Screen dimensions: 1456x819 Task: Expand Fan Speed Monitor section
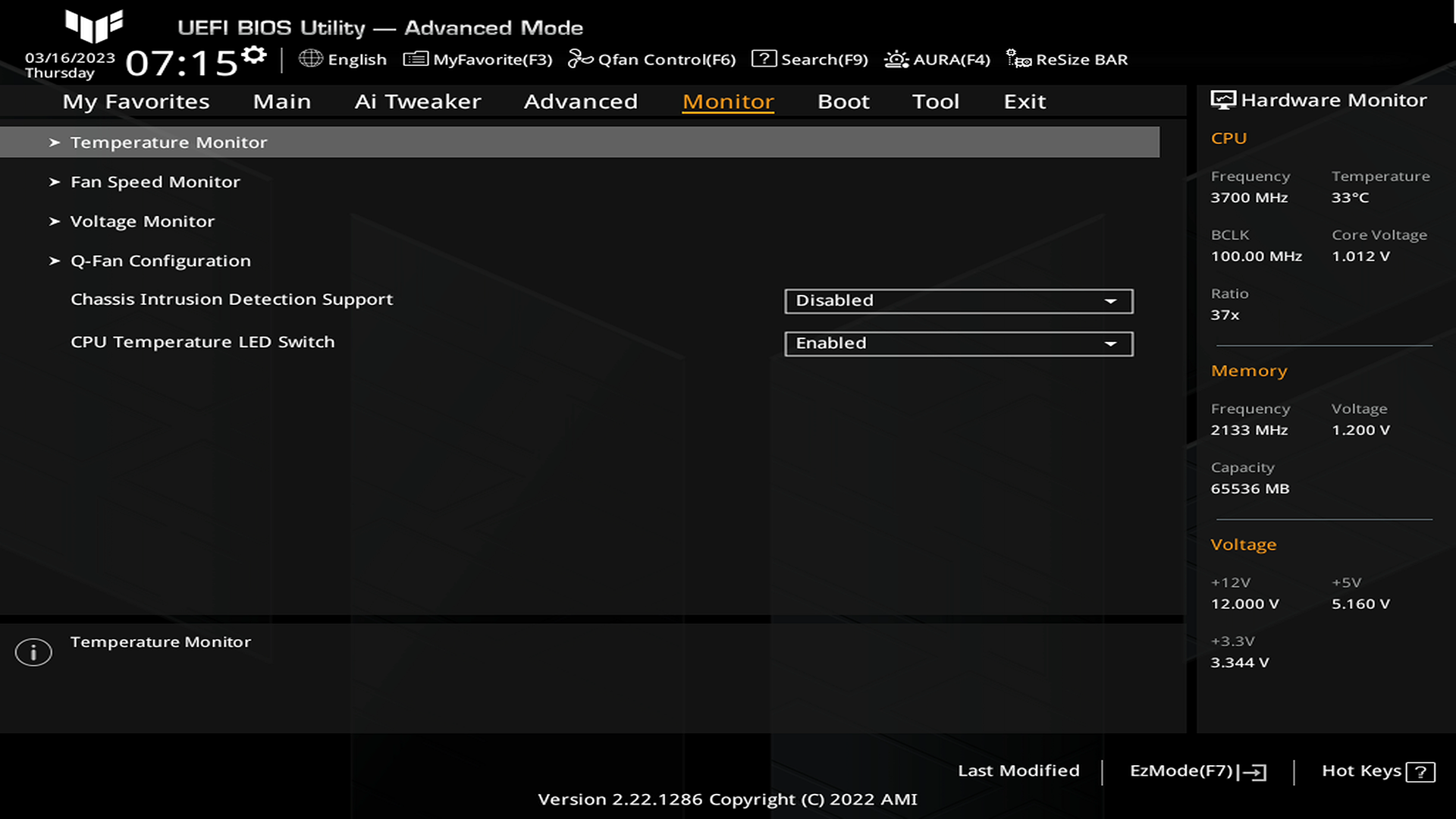click(x=155, y=181)
